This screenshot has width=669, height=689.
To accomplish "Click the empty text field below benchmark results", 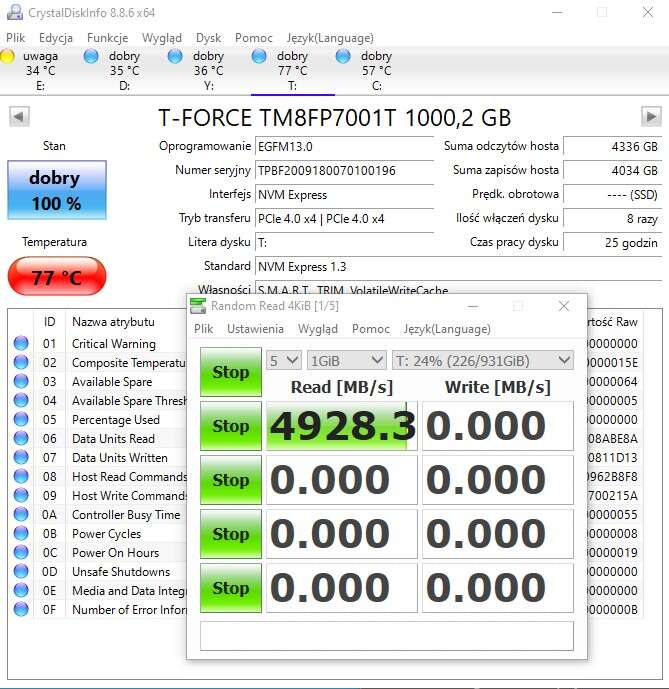I will (387, 636).
